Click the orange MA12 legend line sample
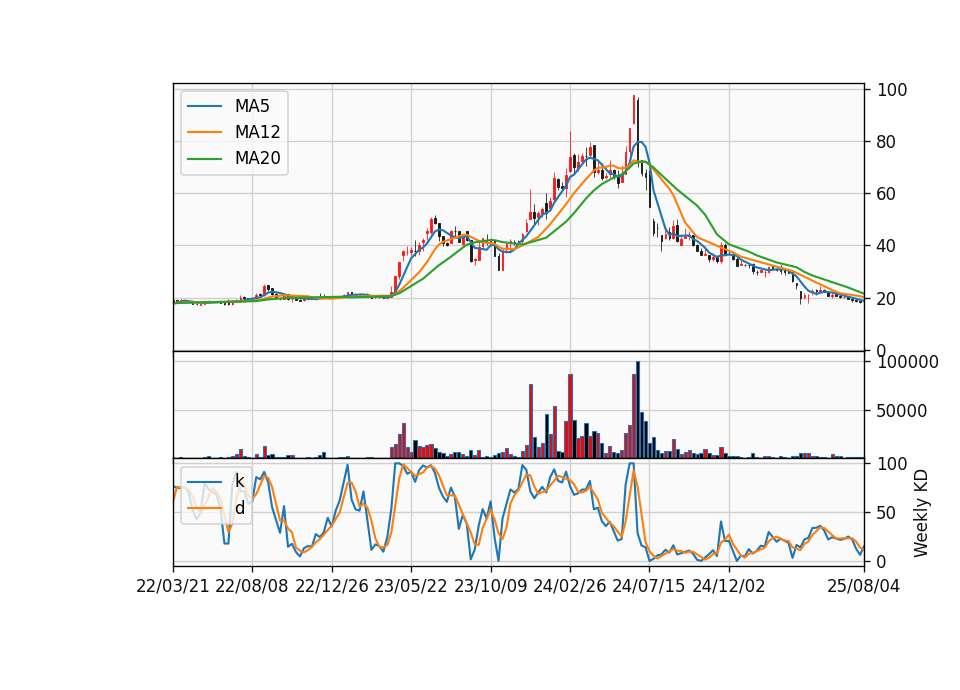The width and height of the screenshot is (960, 690). [204, 132]
